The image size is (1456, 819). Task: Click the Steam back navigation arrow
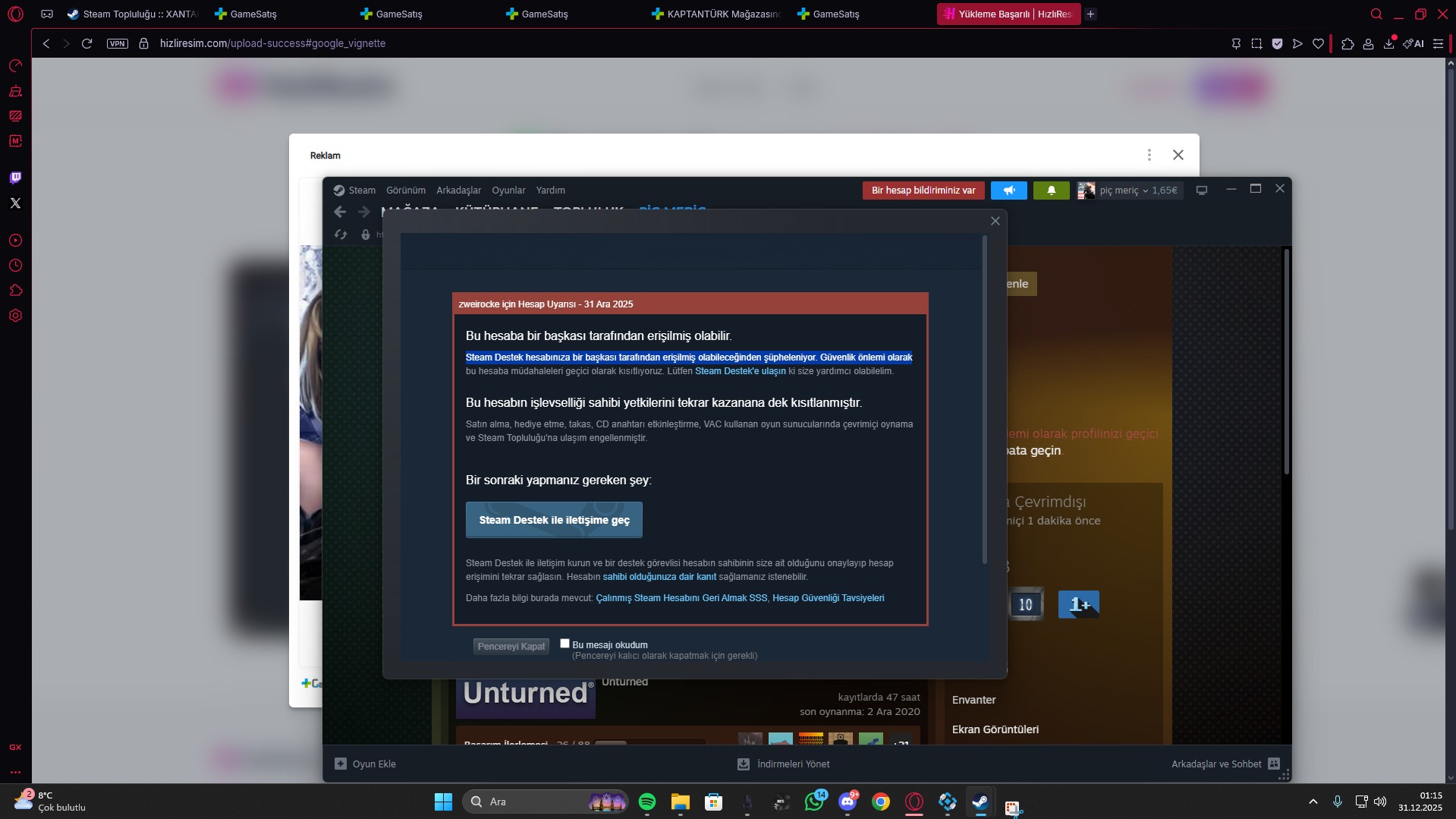click(x=340, y=212)
